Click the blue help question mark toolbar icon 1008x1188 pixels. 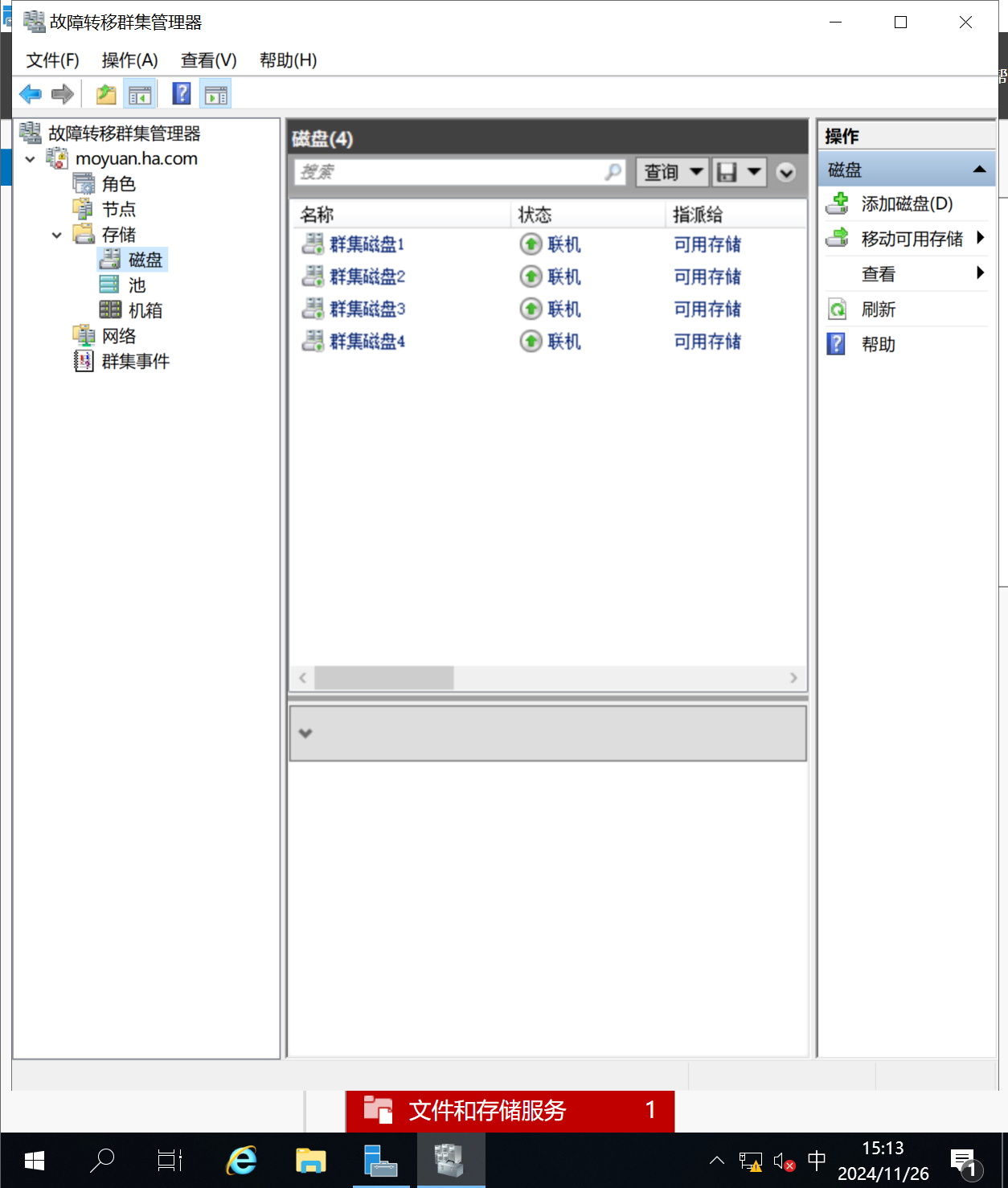pos(182,94)
